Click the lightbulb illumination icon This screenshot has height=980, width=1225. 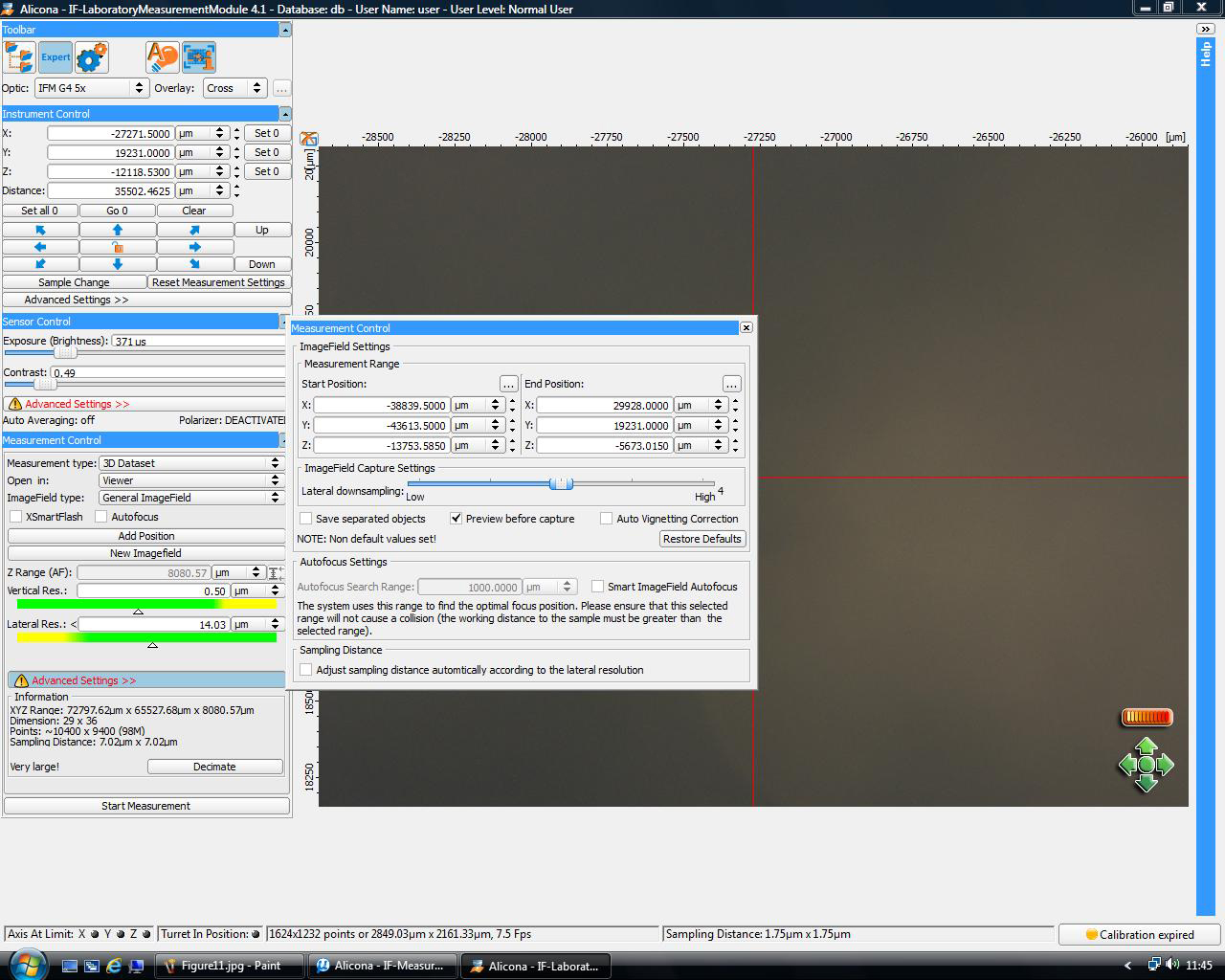pyautogui.click(x=163, y=57)
